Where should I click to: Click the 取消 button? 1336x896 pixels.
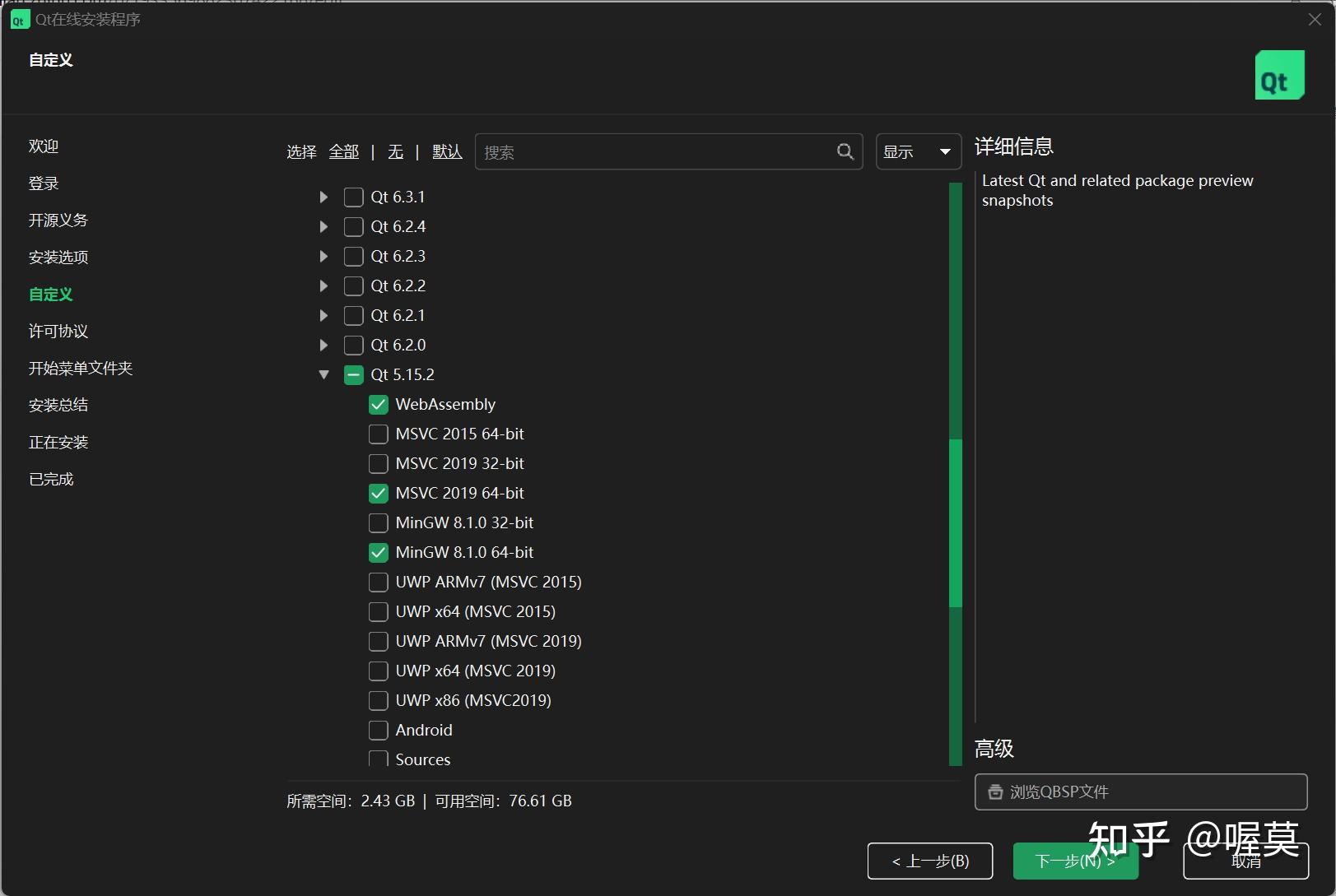[x=1246, y=861]
